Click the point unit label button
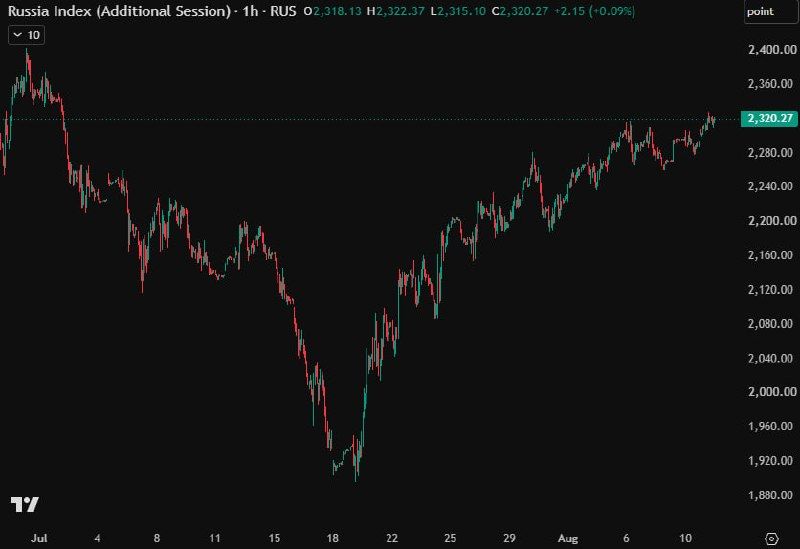 [770, 12]
